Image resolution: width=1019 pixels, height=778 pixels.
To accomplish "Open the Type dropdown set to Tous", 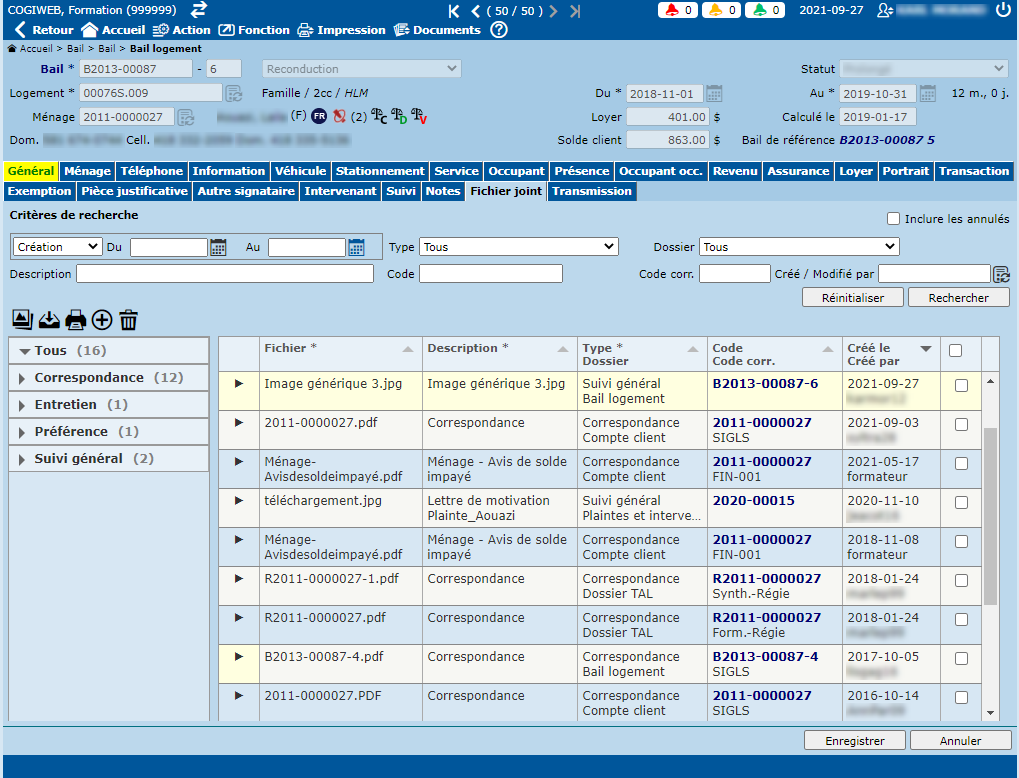I will (x=519, y=247).
